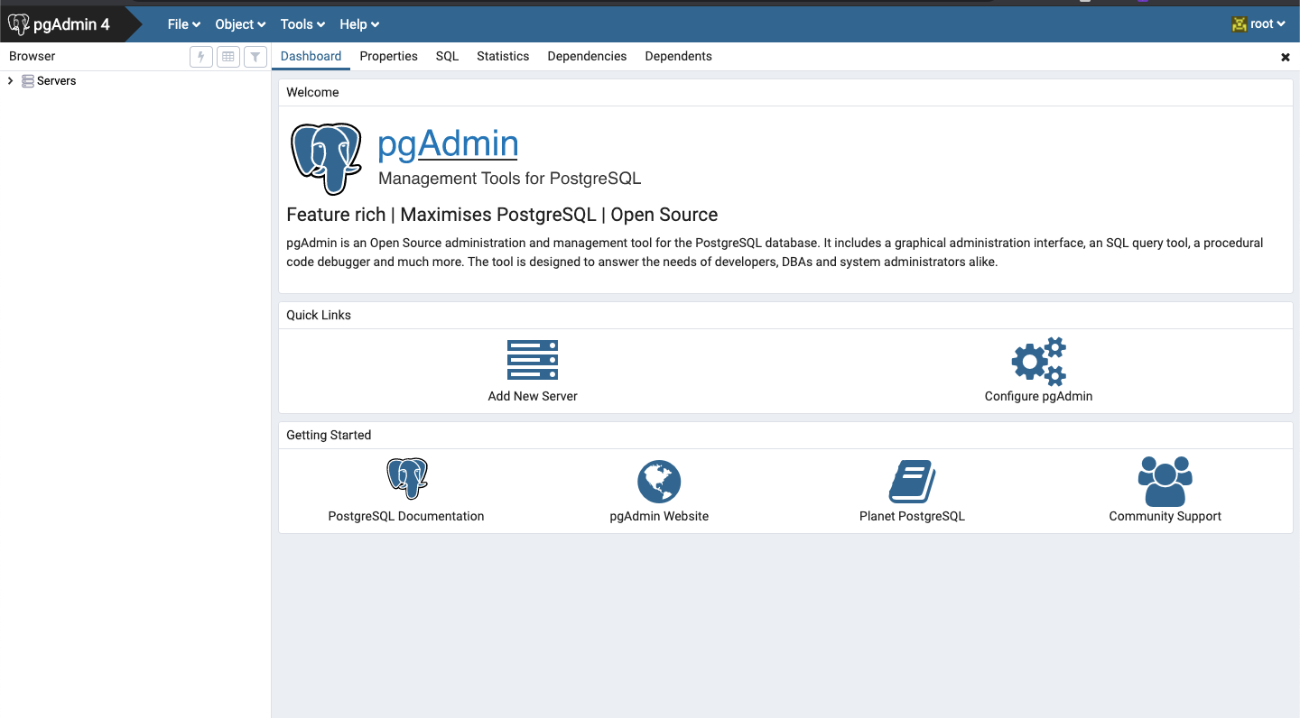The height and width of the screenshot is (718, 1300).
Task: Click the root user avatar icon
Action: 1239,24
